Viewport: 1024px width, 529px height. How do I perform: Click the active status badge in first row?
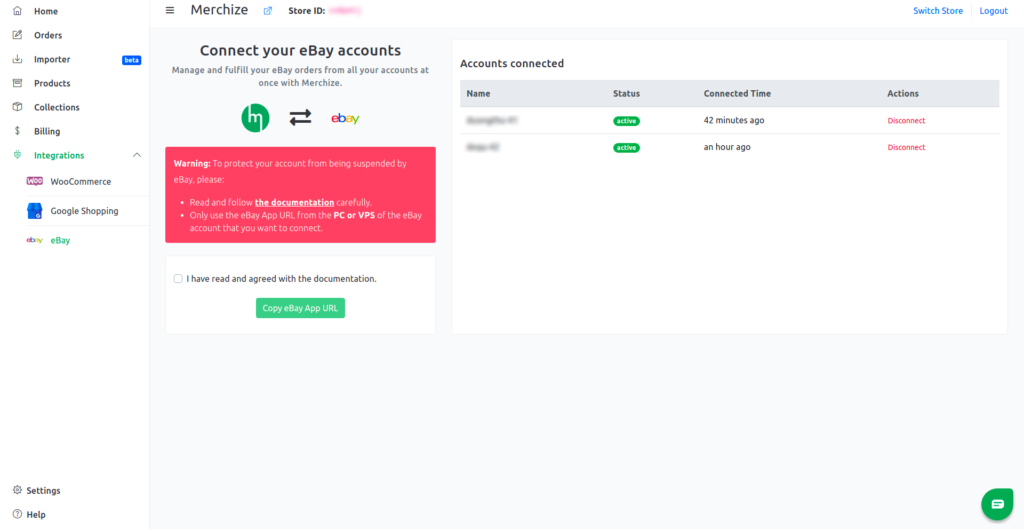626,121
